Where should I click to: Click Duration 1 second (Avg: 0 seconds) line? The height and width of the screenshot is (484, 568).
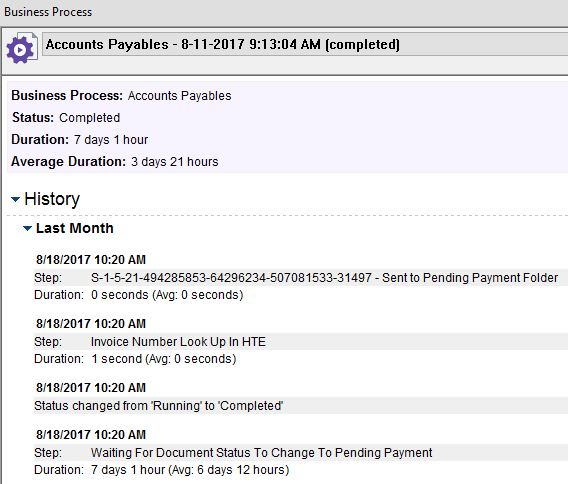point(135,359)
